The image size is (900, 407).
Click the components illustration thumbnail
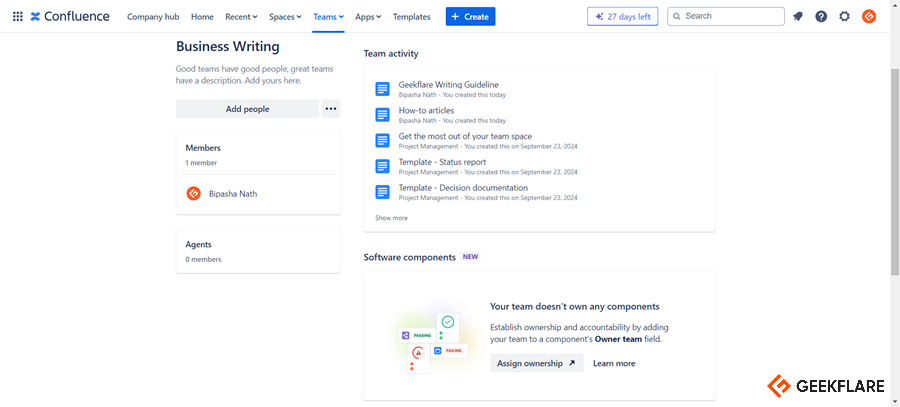pyautogui.click(x=433, y=343)
